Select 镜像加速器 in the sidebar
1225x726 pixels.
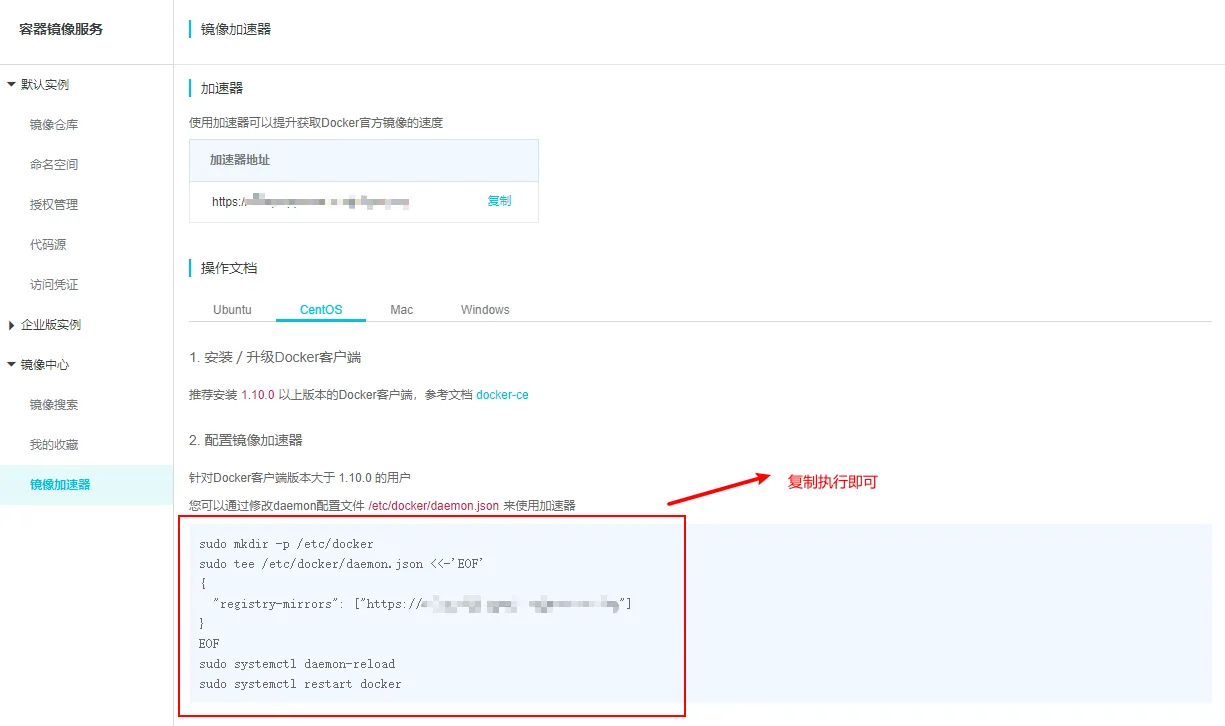click(60, 485)
